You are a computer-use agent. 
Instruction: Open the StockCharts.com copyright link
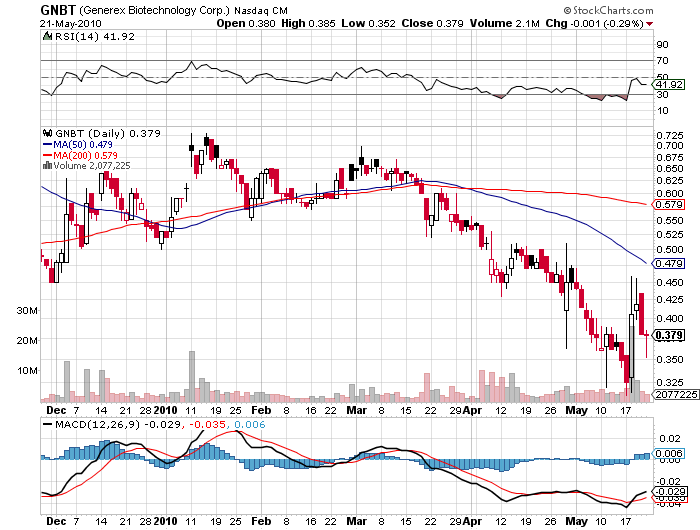pos(608,10)
